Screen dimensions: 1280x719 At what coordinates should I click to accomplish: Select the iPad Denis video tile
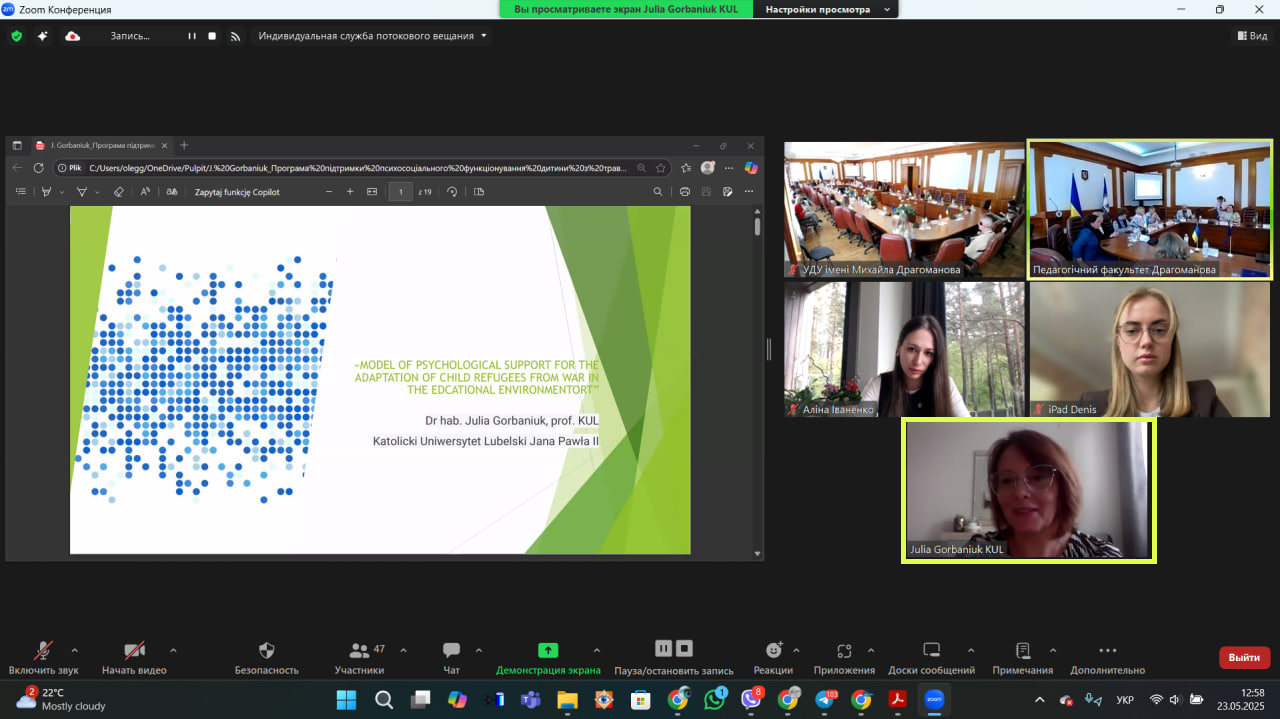[x=1150, y=349]
